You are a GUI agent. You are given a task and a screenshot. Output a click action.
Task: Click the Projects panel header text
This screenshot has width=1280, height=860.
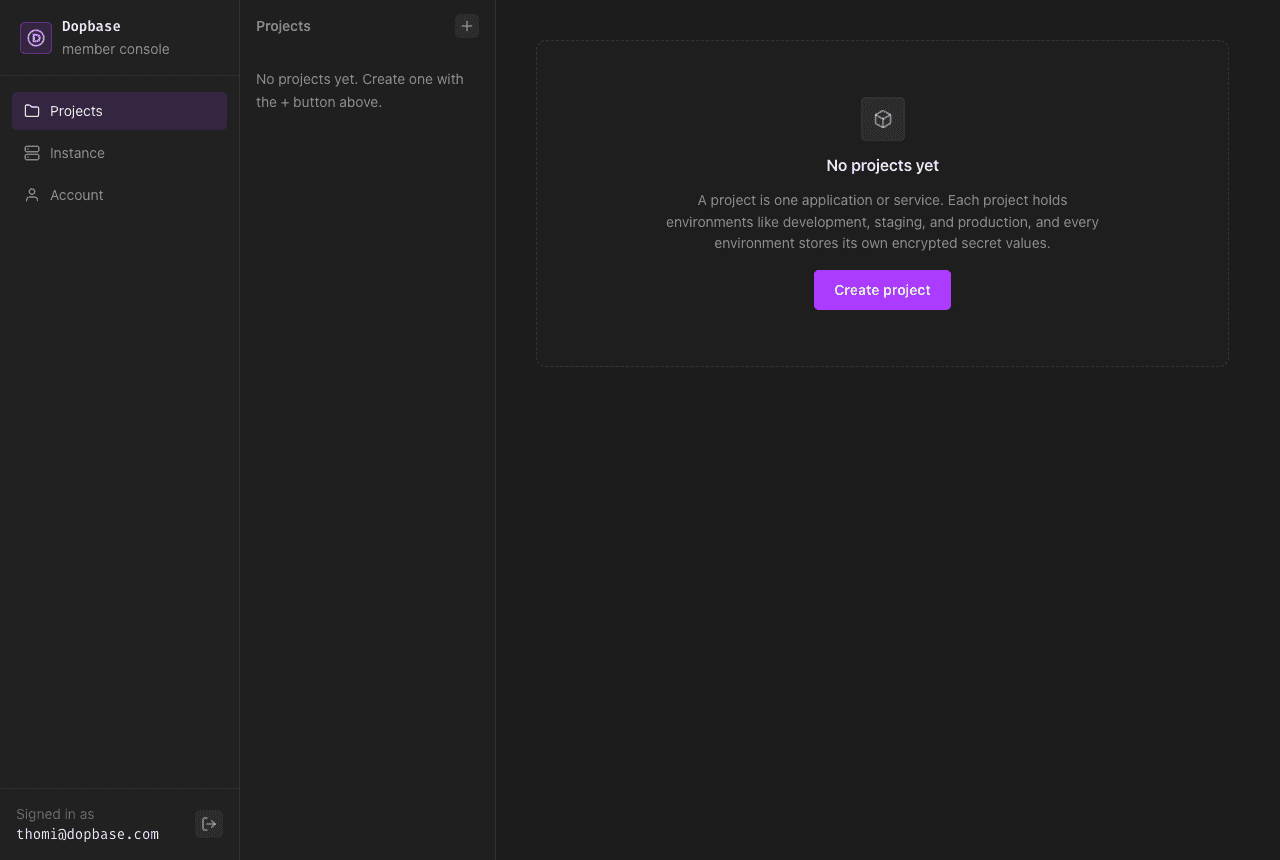point(283,26)
